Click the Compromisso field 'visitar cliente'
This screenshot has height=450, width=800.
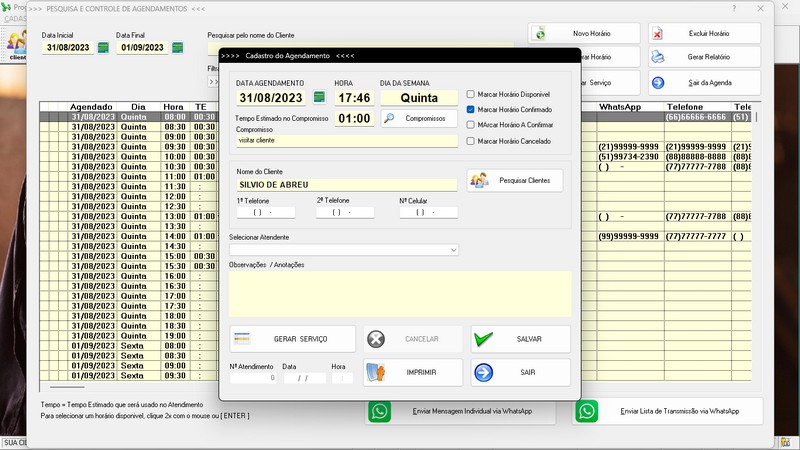pyautogui.click(x=347, y=141)
